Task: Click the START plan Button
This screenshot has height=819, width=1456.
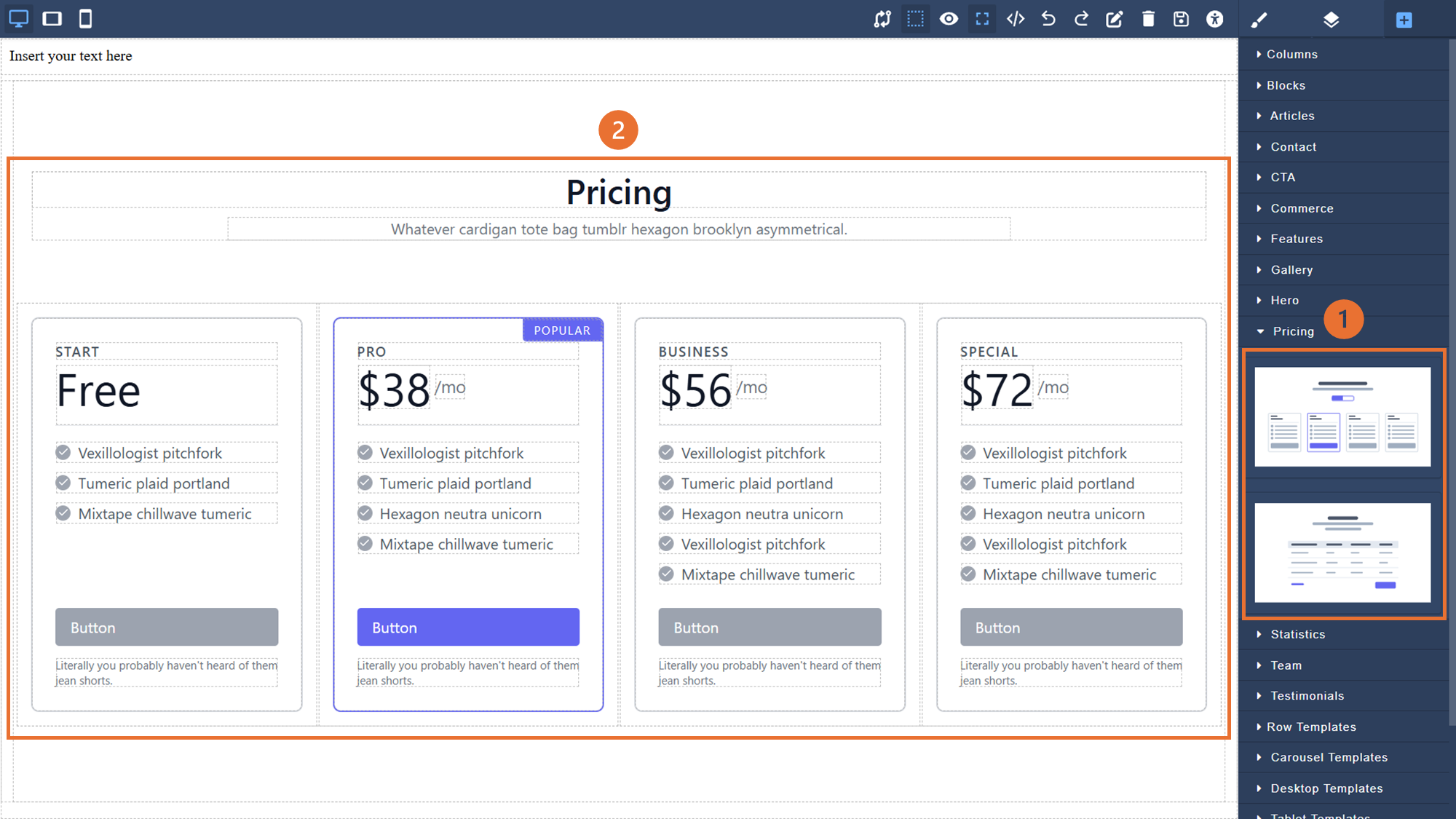Action: (167, 627)
